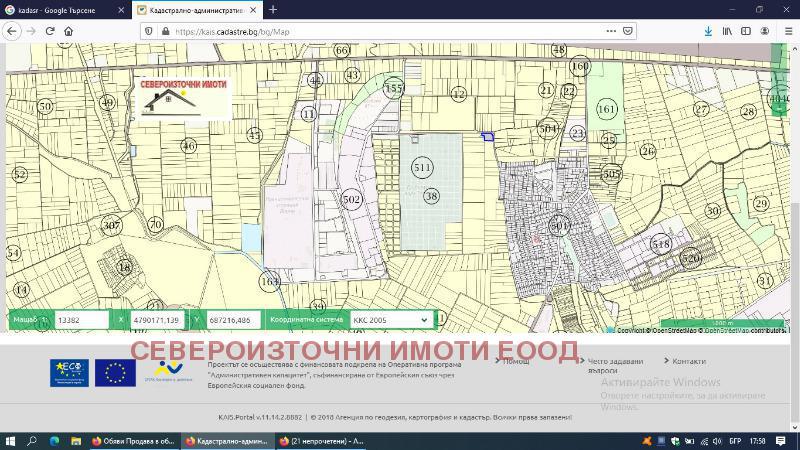
Task: Click the X coordinate input field
Action: tap(157, 320)
